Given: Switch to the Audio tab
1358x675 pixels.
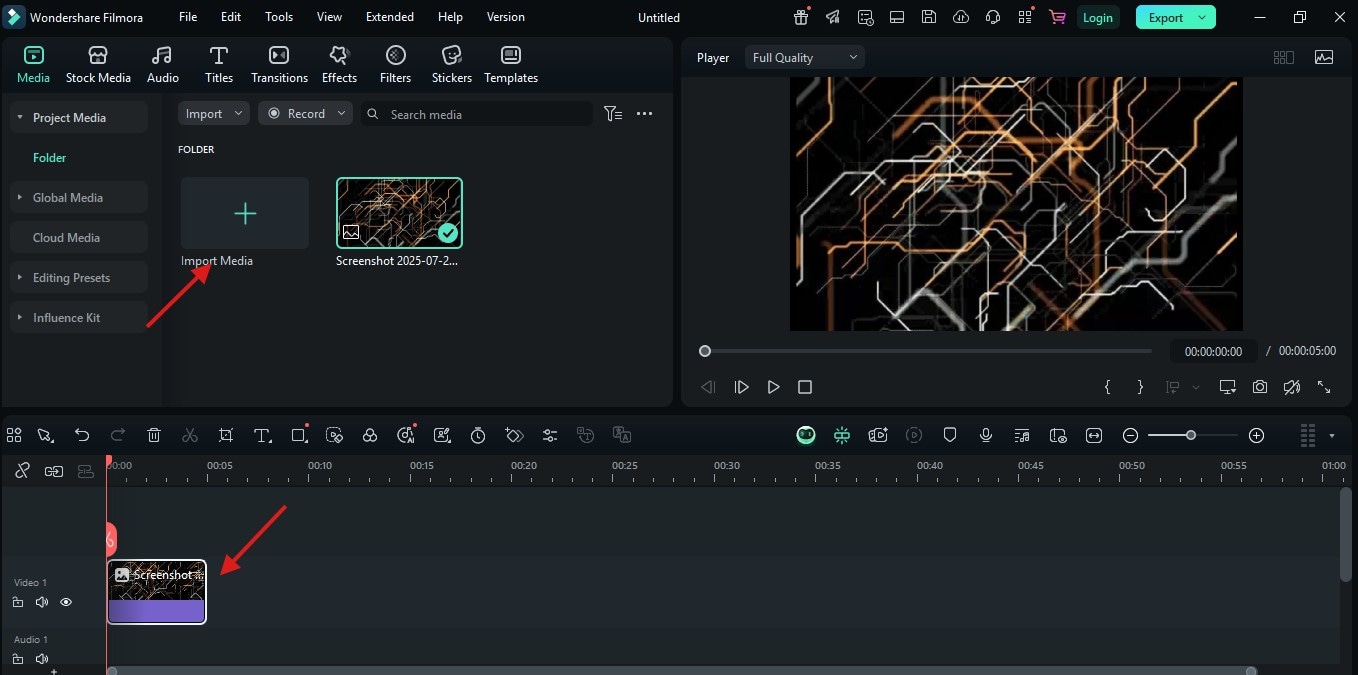Looking at the screenshot, I should [x=162, y=65].
